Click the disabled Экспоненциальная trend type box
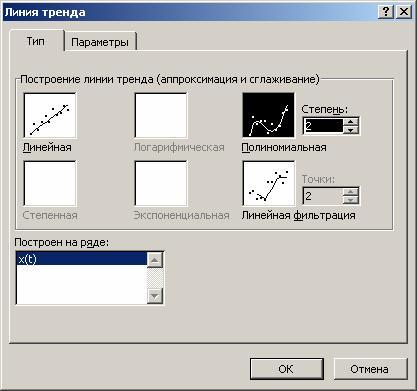 pos(161,183)
